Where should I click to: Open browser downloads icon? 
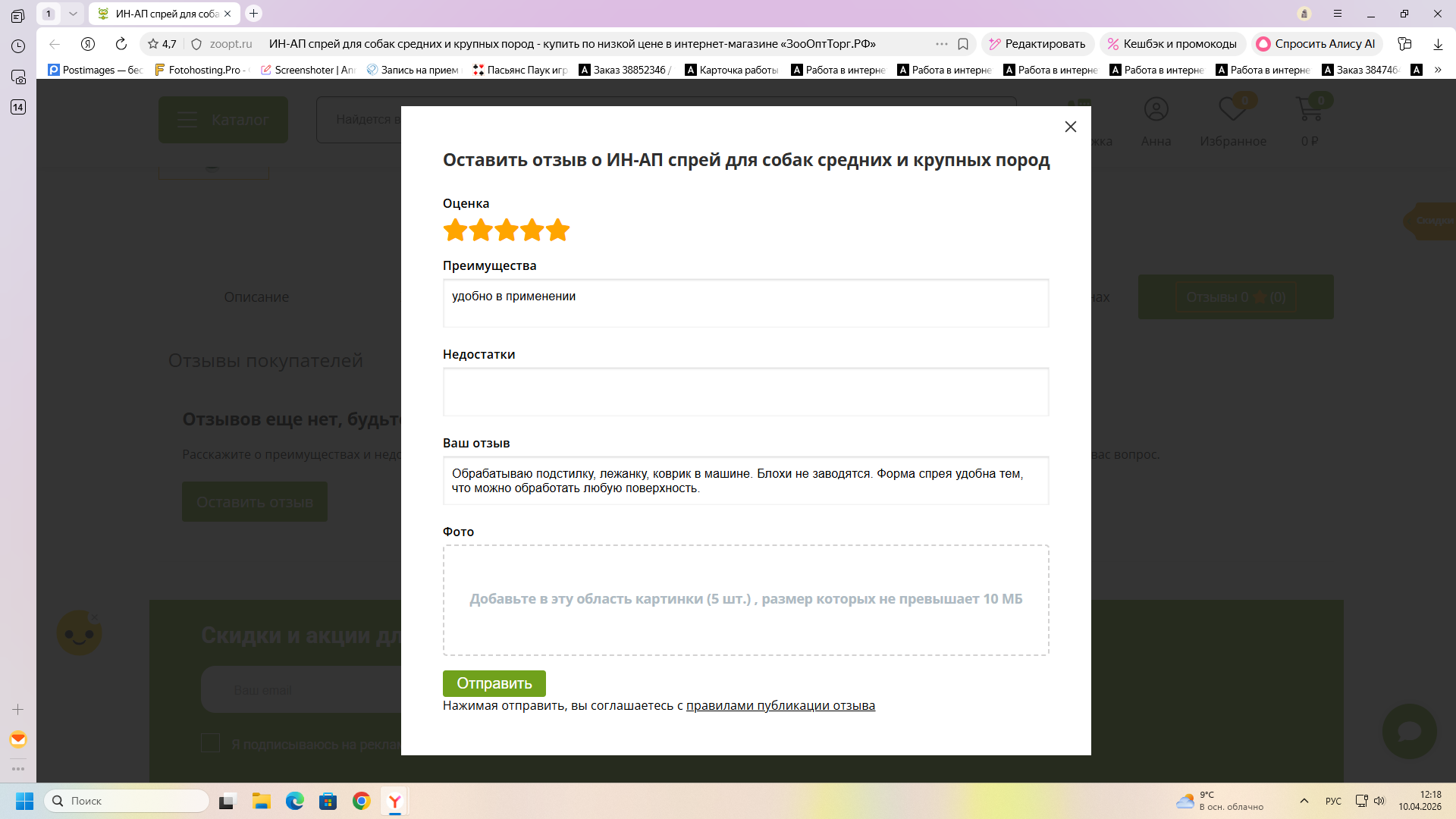tap(1438, 44)
